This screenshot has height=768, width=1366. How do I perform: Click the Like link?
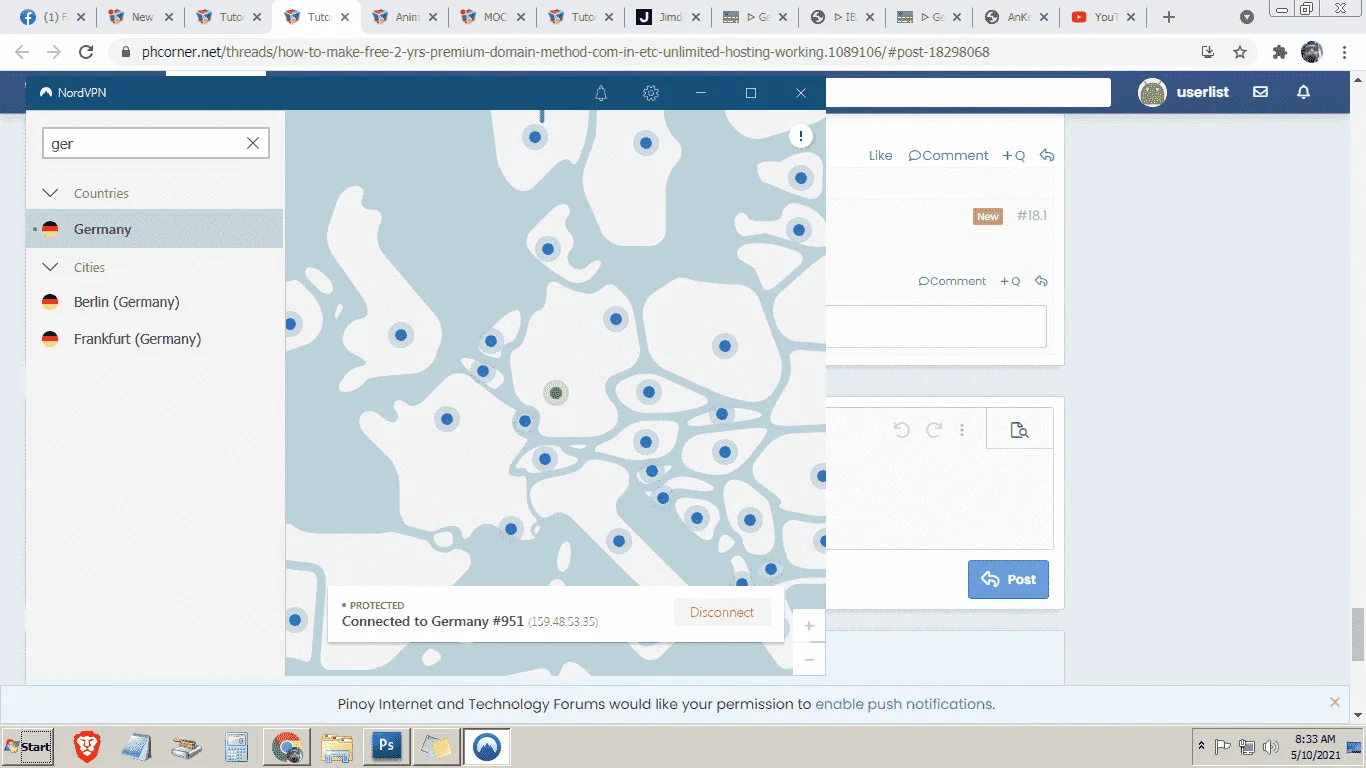[x=880, y=155]
